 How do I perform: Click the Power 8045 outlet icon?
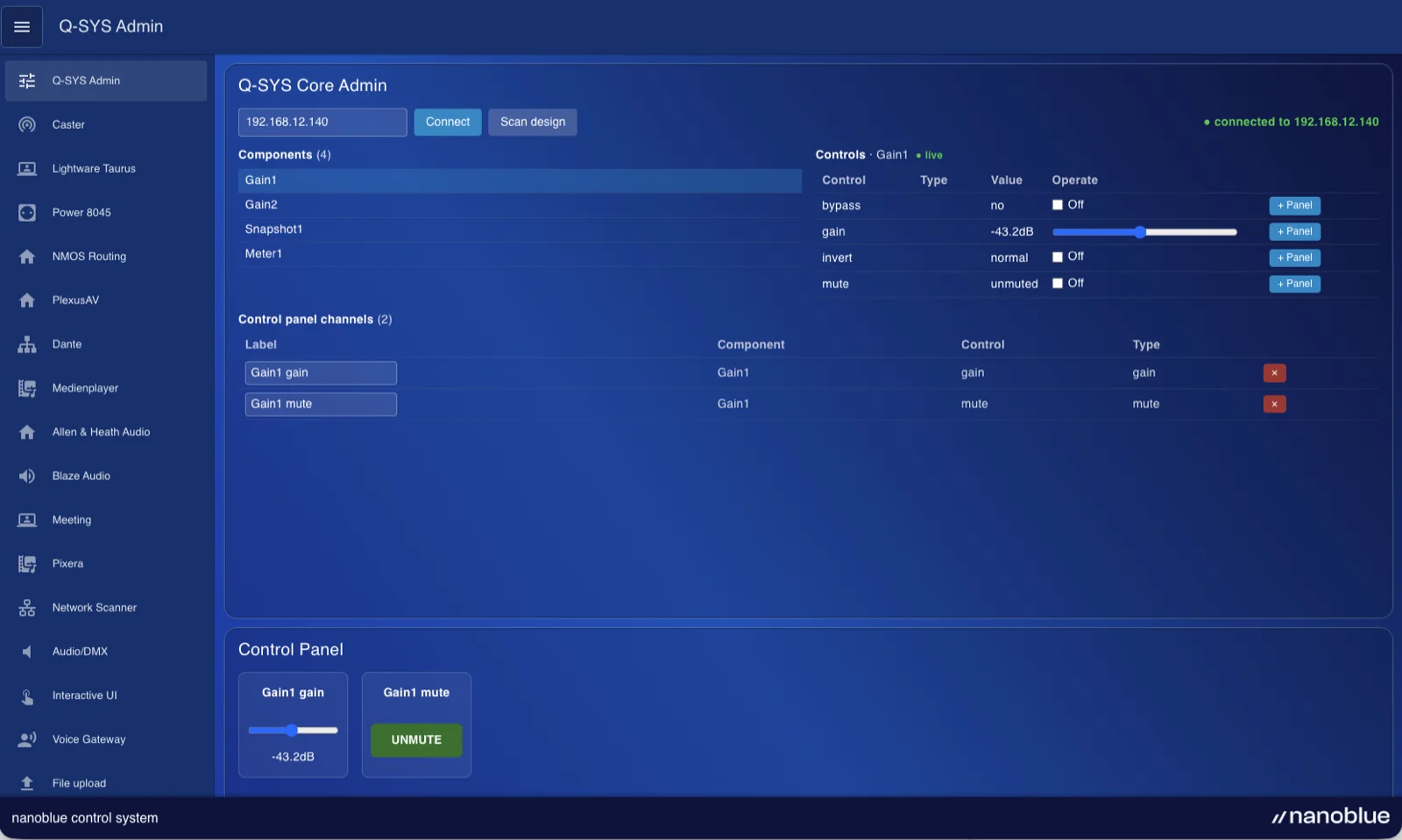point(27,212)
